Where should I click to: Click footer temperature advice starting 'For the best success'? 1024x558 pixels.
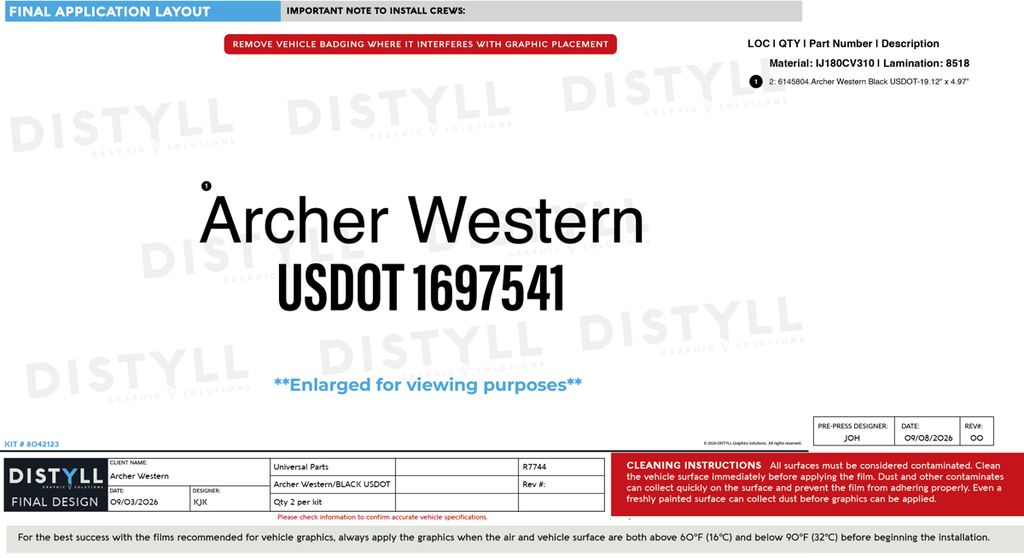(x=504, y=537)
